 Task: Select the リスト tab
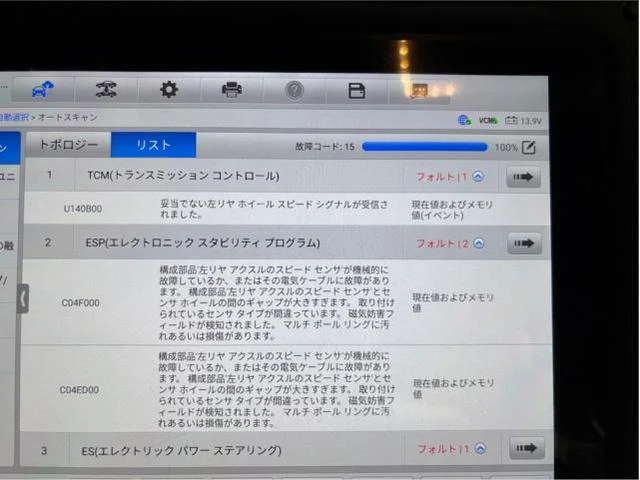153,145
